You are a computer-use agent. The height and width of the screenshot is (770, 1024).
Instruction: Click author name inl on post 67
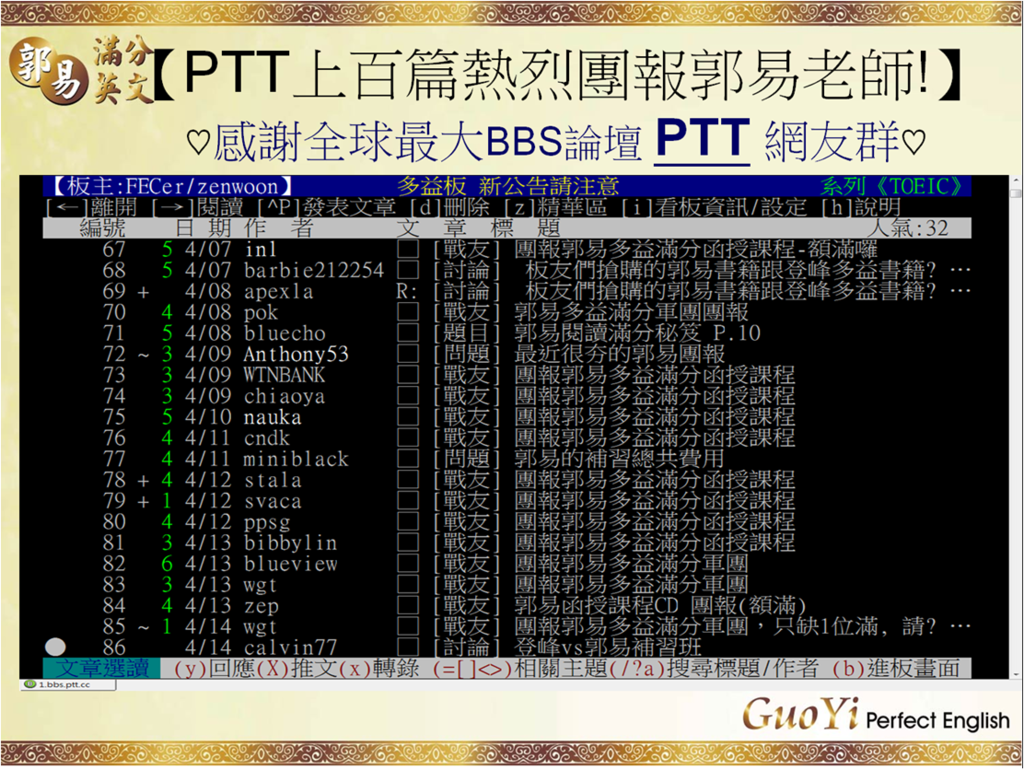pos(260,249)
